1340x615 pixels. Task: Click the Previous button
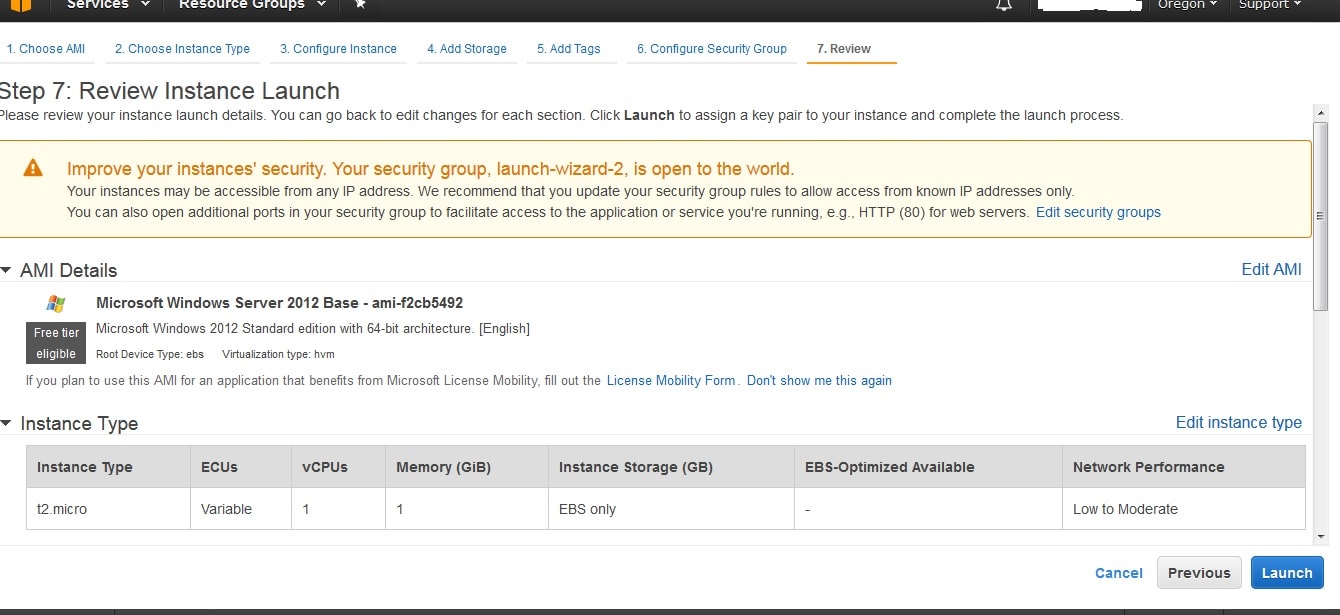pyautogui.click(x=1199, y=573)
